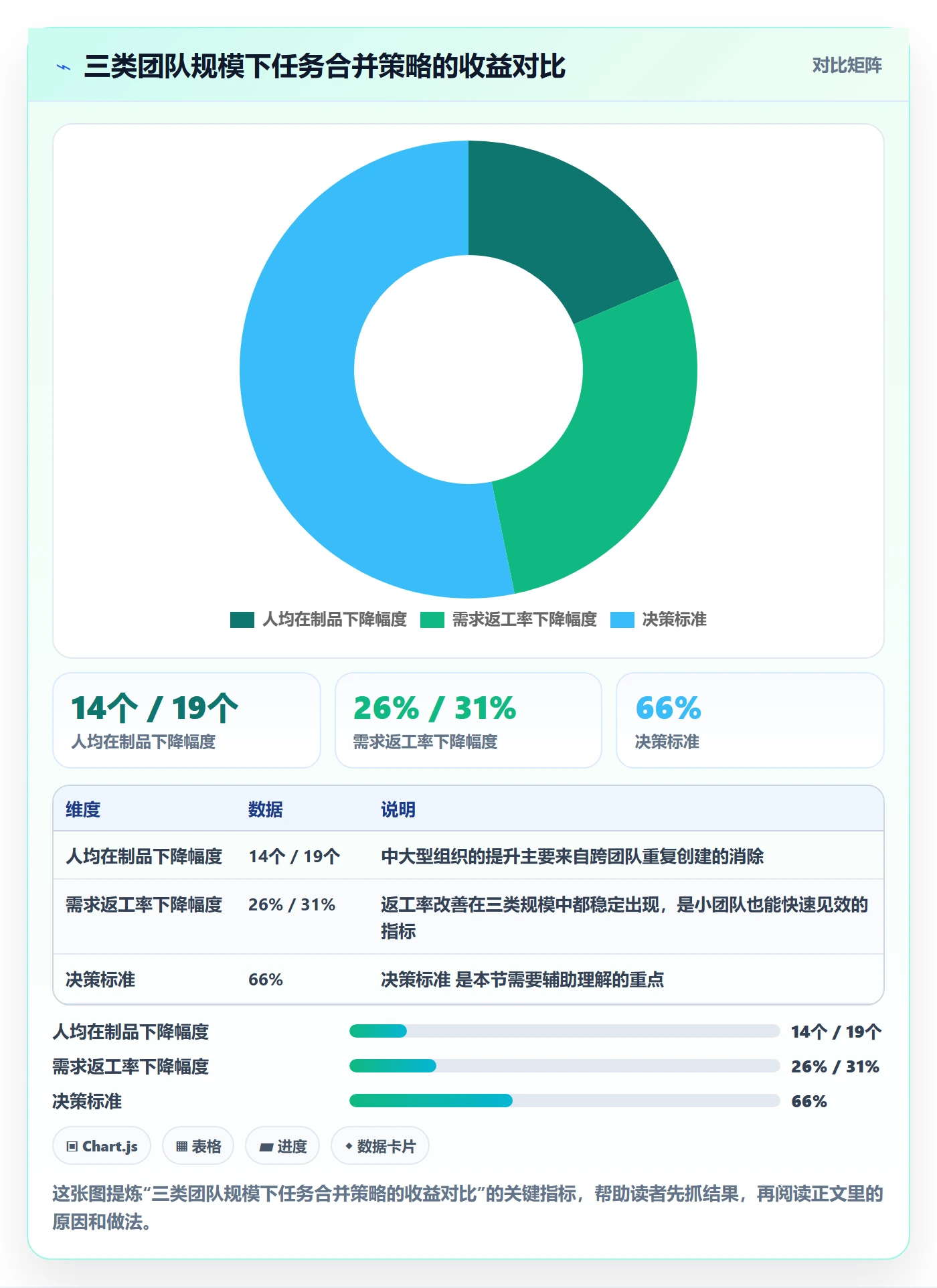Click the 决策标准 progress bar

564,1101
